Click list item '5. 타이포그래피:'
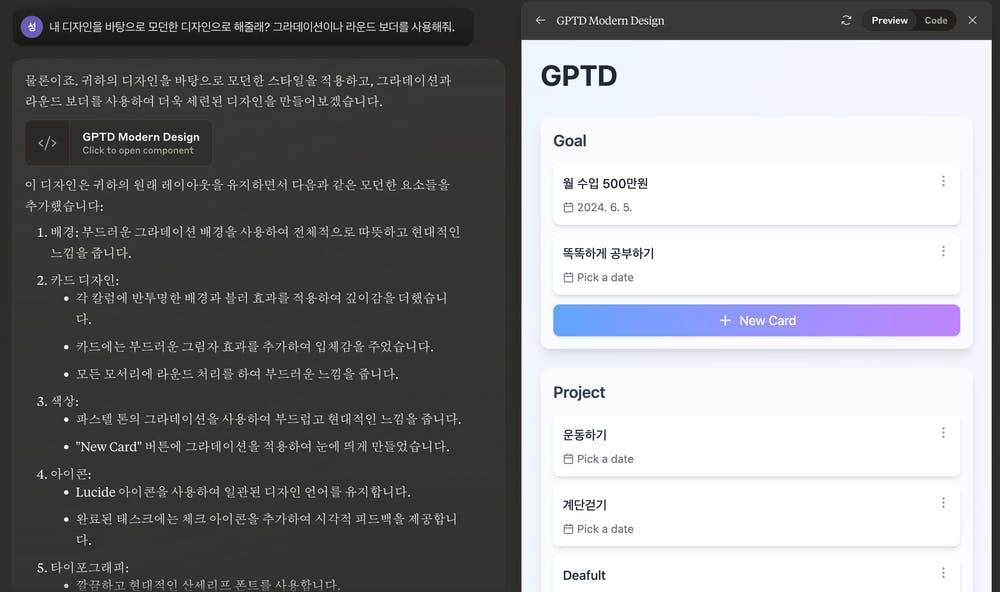The image size is (1000, 592). [83, 567]
